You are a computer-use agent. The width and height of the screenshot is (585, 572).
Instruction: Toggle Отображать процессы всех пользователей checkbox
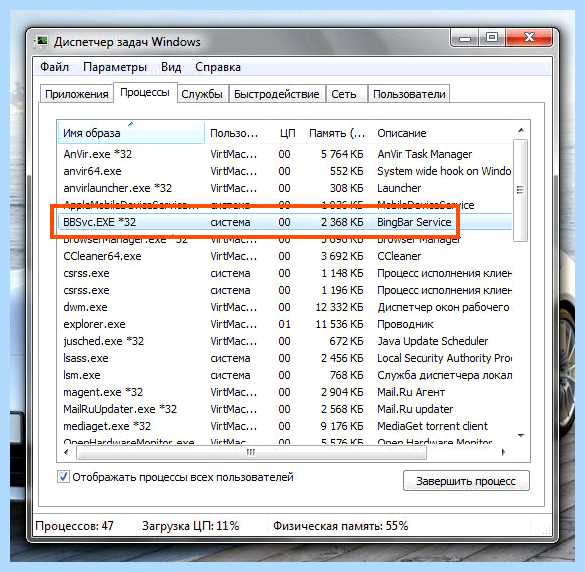pyautogui.click(x=63, y=476)
